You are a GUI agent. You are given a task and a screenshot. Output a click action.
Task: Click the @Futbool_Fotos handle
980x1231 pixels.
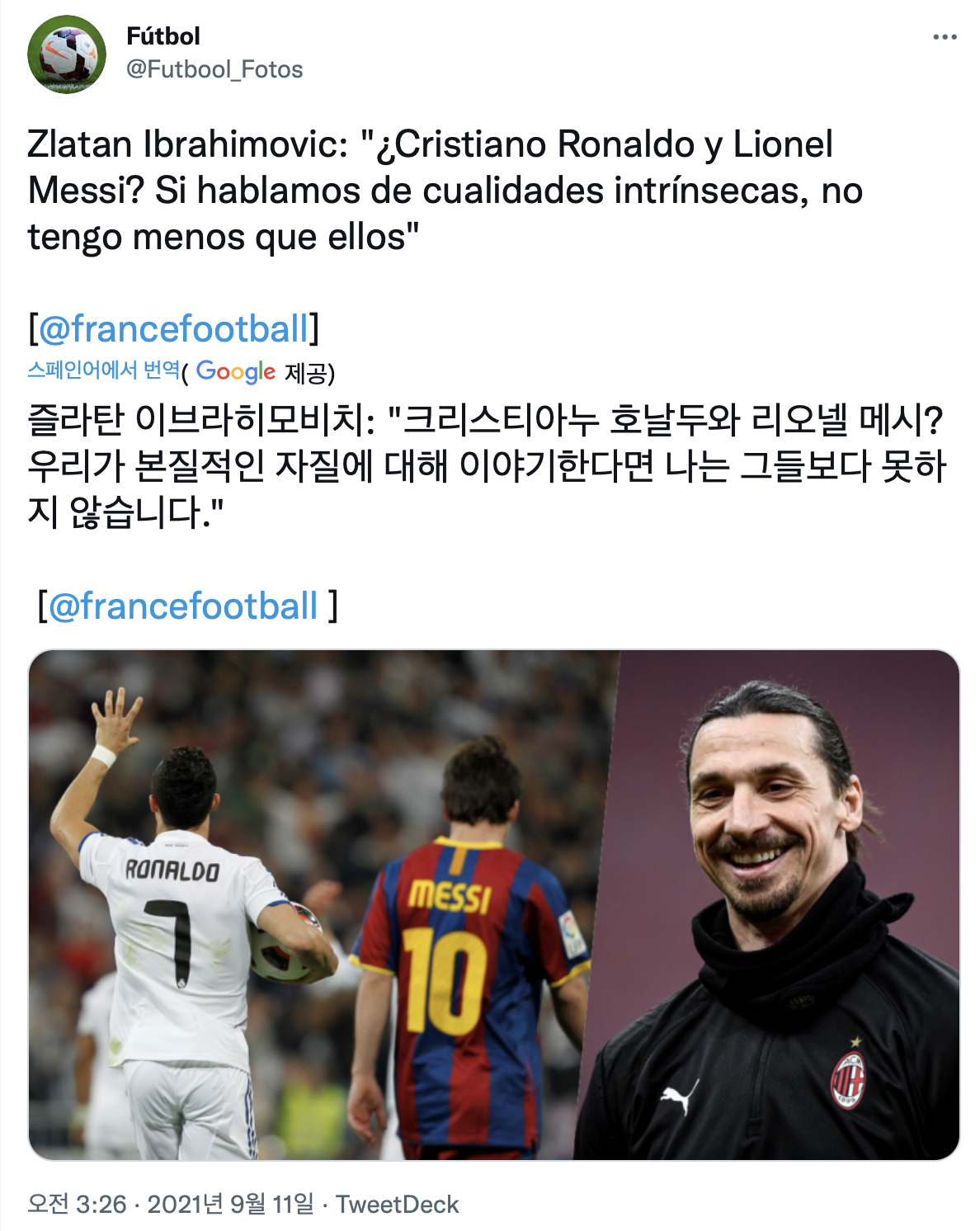click(214, 69)
